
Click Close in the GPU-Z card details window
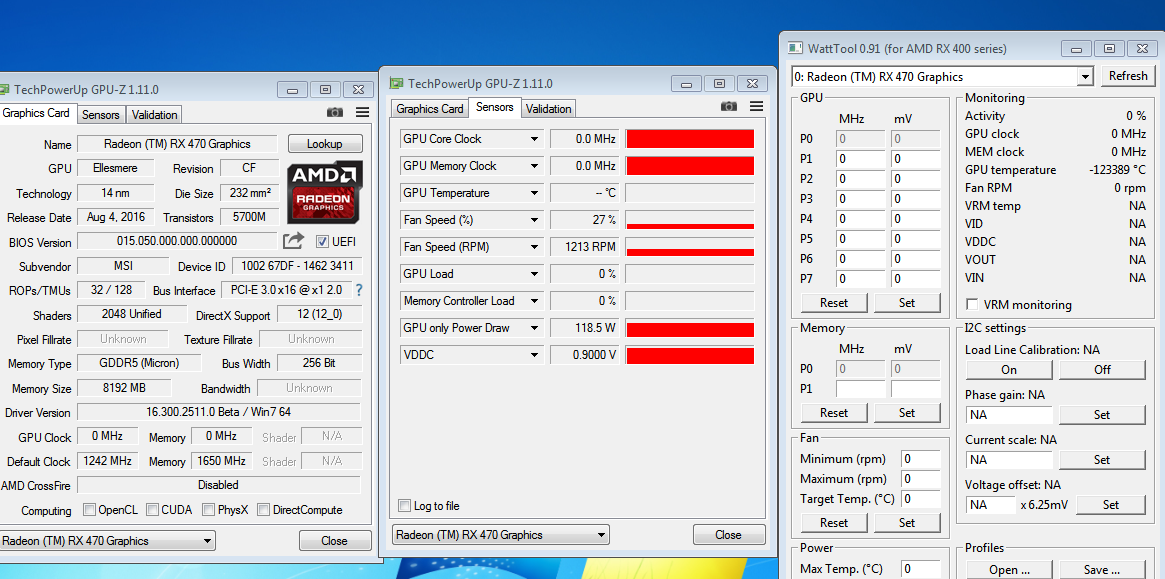[334, 540]
